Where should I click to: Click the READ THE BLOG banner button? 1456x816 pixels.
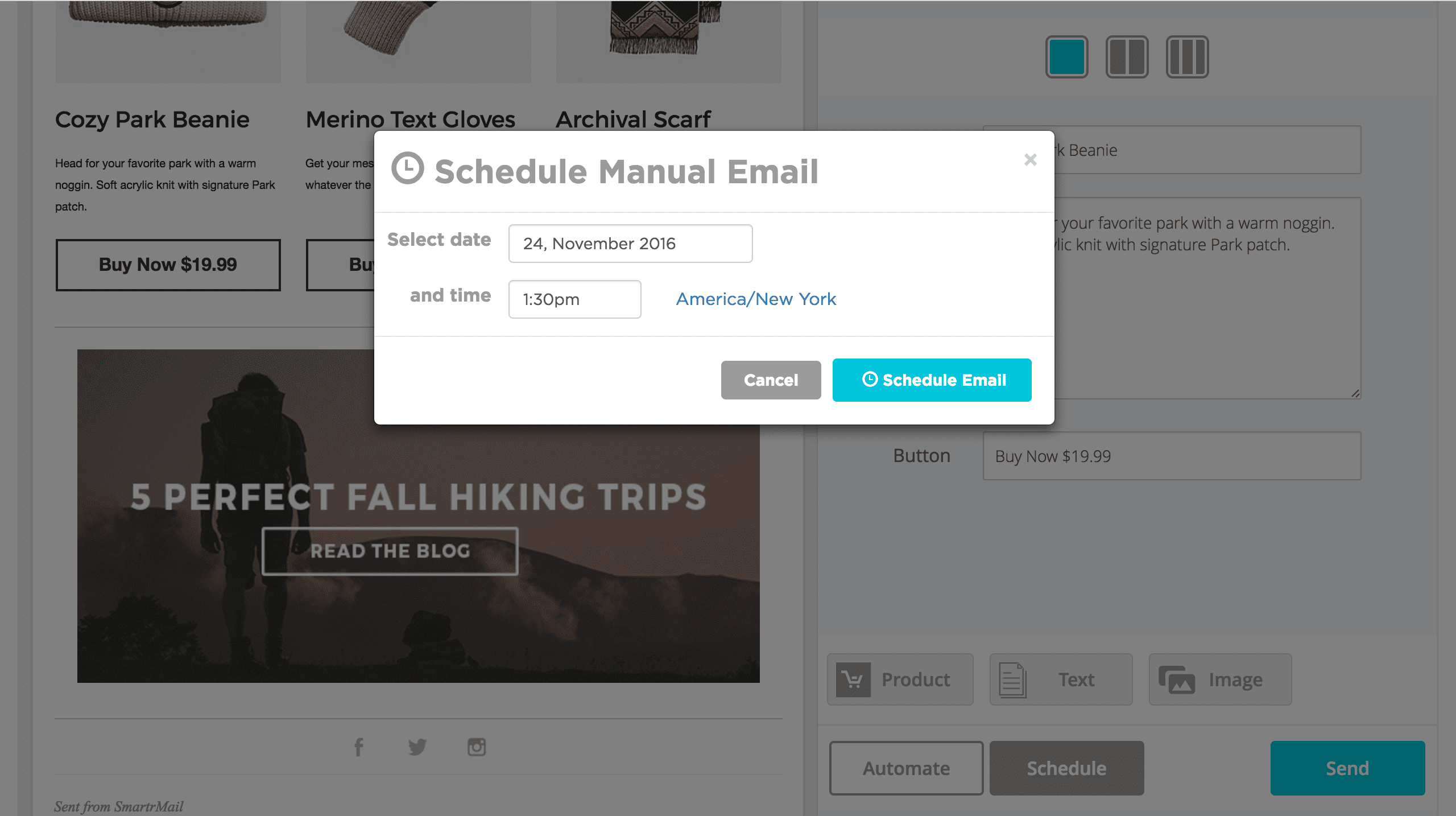[390, 551]
